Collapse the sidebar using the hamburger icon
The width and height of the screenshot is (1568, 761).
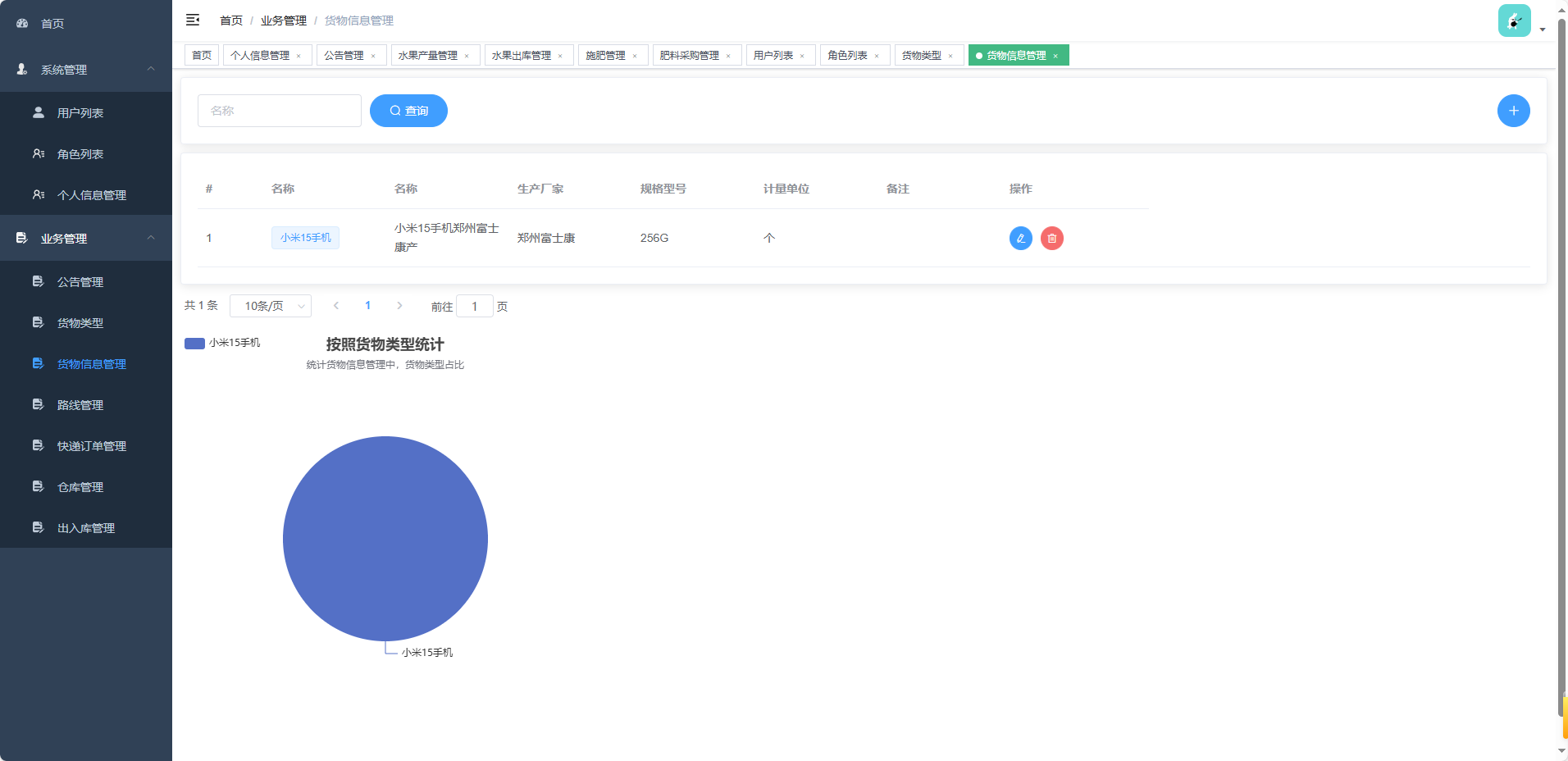point(193,20)
